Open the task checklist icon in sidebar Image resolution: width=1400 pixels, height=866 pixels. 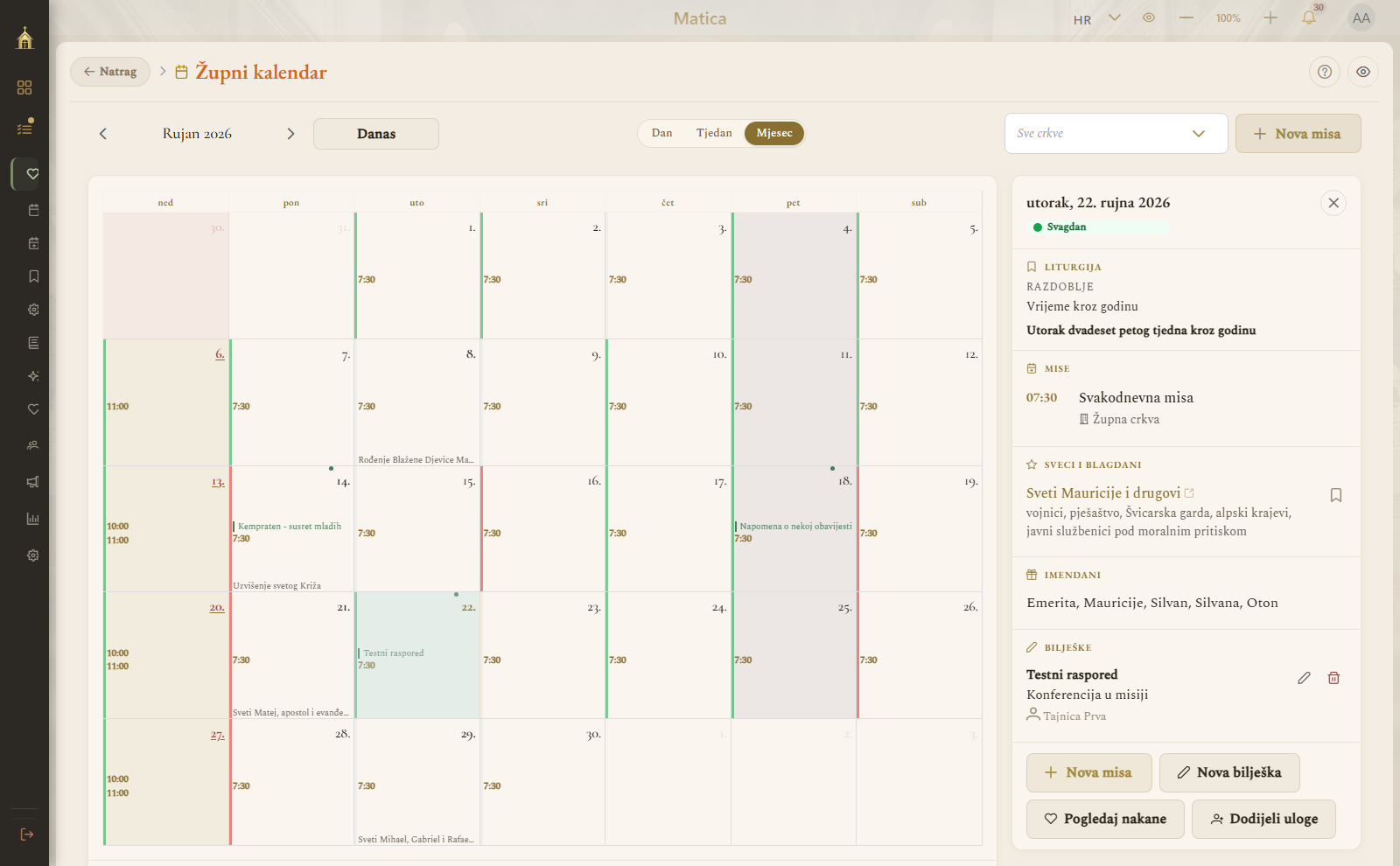[24, 128]
